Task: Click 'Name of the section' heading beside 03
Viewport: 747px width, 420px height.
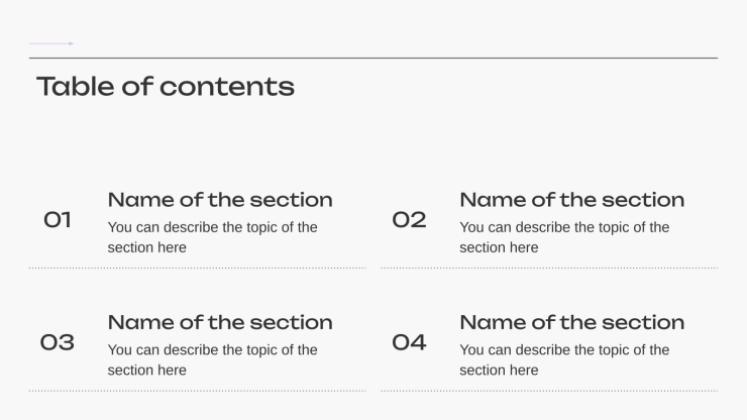Action: (x=220, y=323)
